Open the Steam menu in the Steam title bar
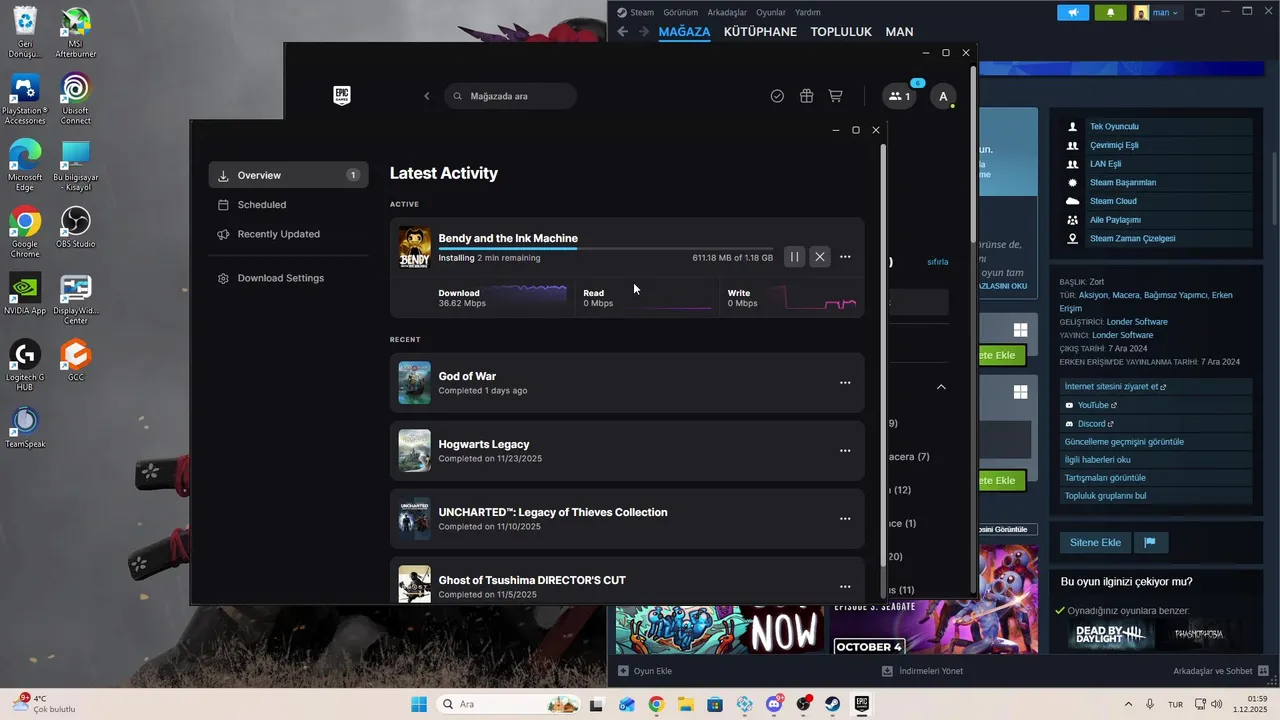The image size is (1280, 720). click(x=642, y=12)
